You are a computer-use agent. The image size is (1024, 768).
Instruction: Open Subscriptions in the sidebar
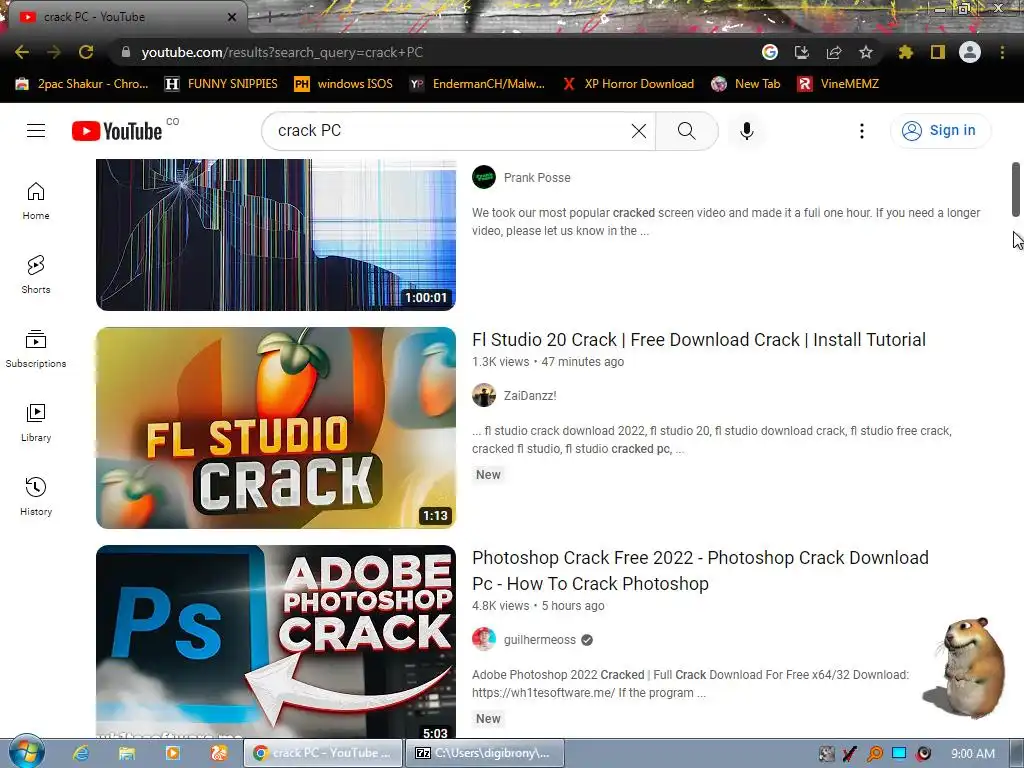click(36, 349)
